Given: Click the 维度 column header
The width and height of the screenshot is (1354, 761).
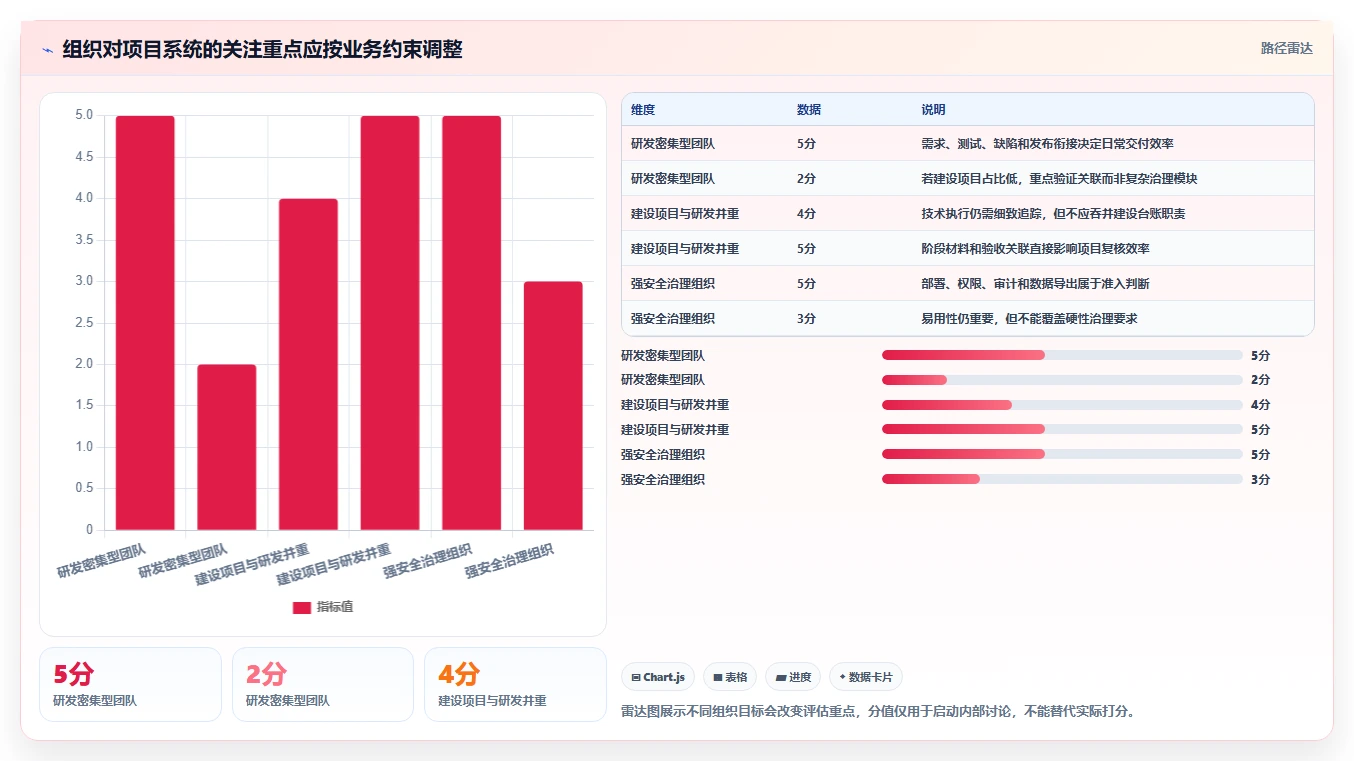Looking at the screenshot, I should pos(643,110).
